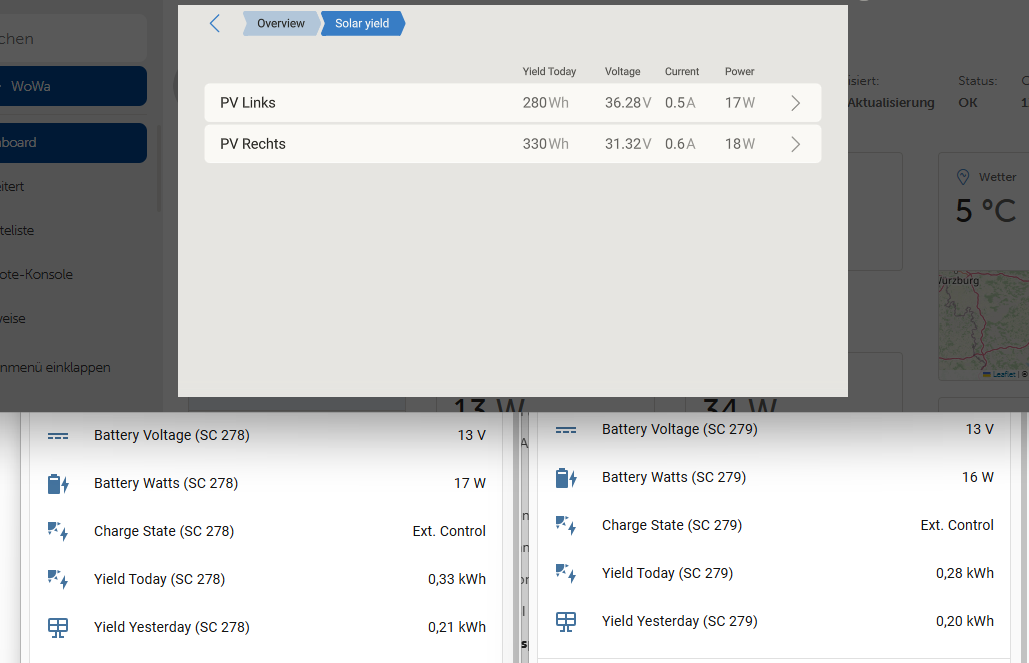Select the Solar yield breadcrumb tab
Image resolution: width=1029 pixels, height=663 pixels.
pos(362,24)
